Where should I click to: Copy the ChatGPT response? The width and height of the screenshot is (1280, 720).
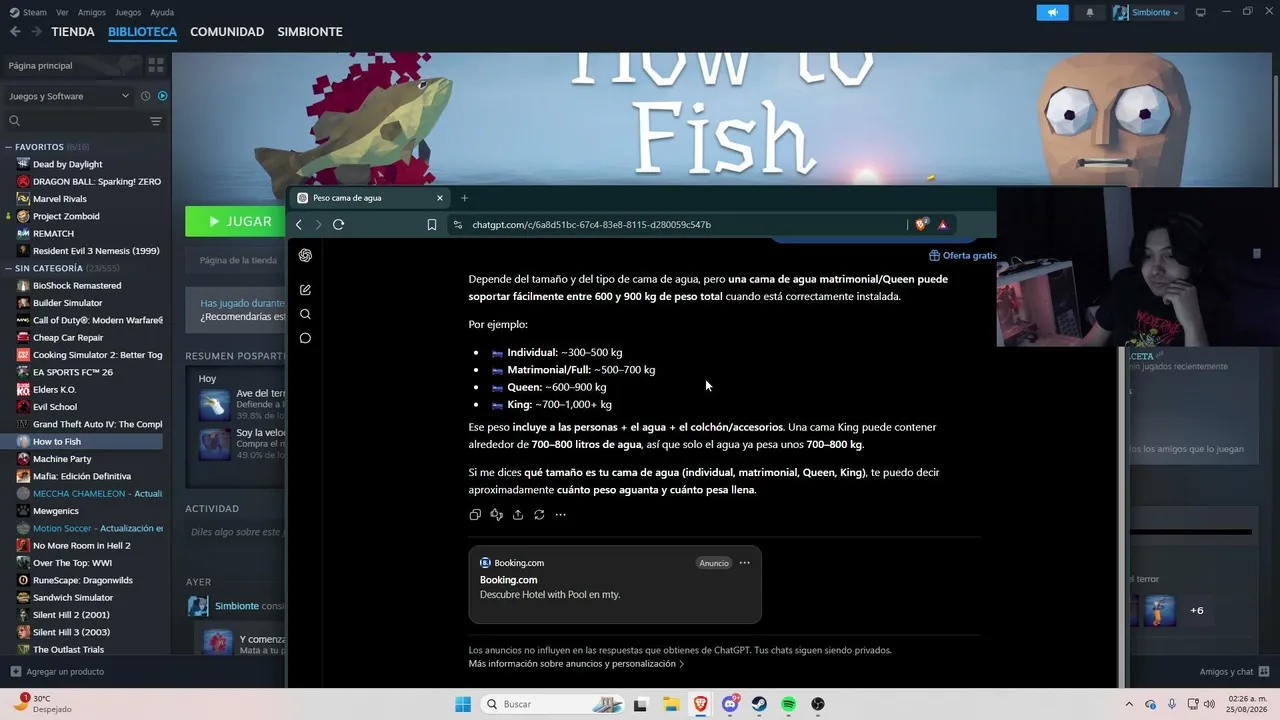coord(475,515)
